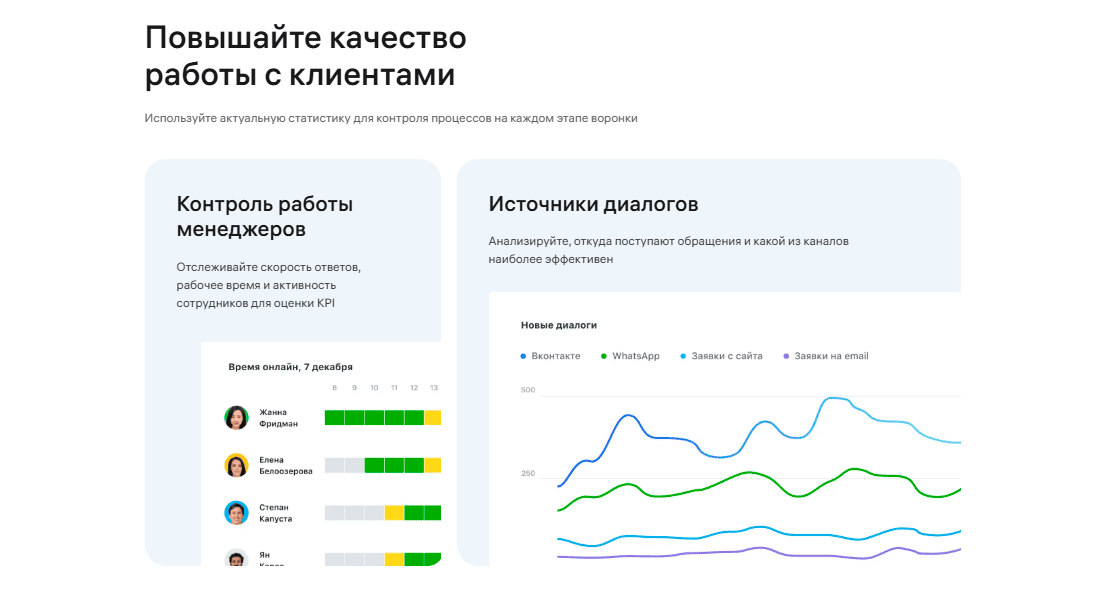Click Степан Капуста's avatar photo
This screenshot has width=1100, height=600.
[x=236, y=513]
